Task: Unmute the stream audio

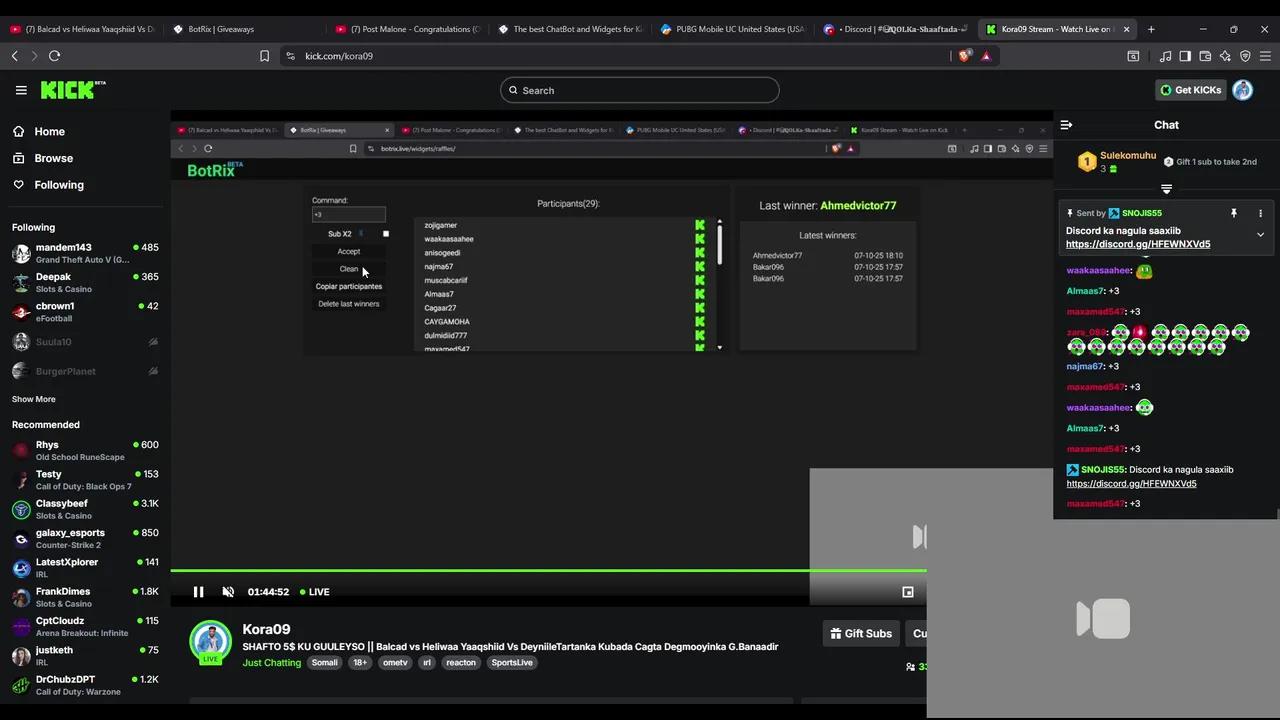Action: click(228, 592)
